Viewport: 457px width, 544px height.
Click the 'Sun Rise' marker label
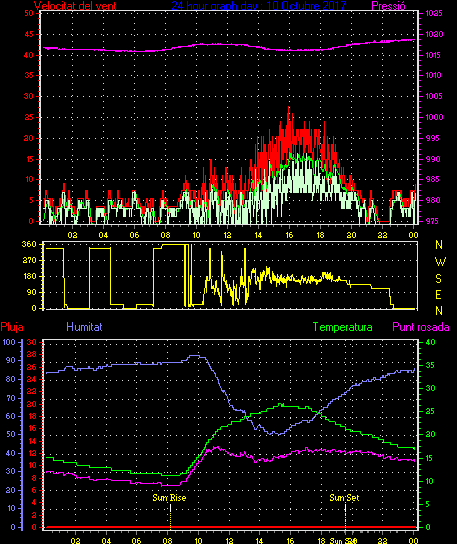point(169,498)
